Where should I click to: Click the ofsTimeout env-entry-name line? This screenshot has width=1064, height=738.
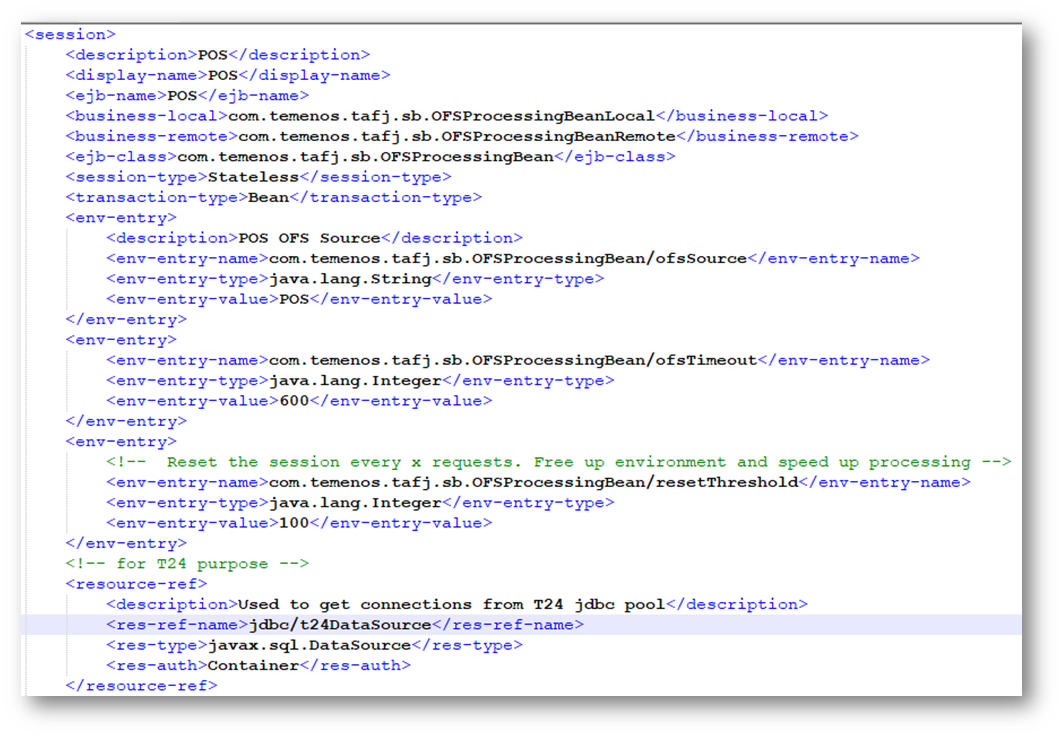(511, 360)
